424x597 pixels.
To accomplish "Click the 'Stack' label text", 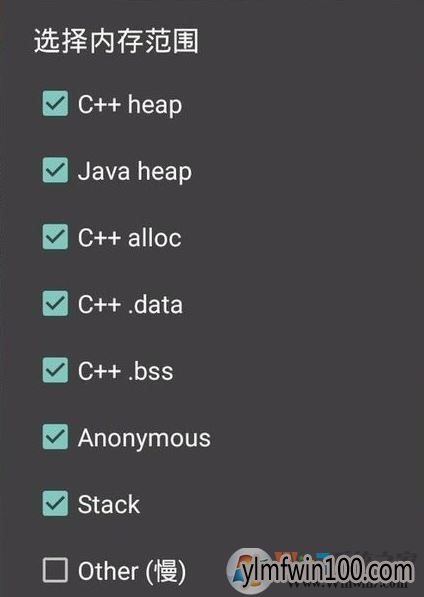I will pos(109,504).
